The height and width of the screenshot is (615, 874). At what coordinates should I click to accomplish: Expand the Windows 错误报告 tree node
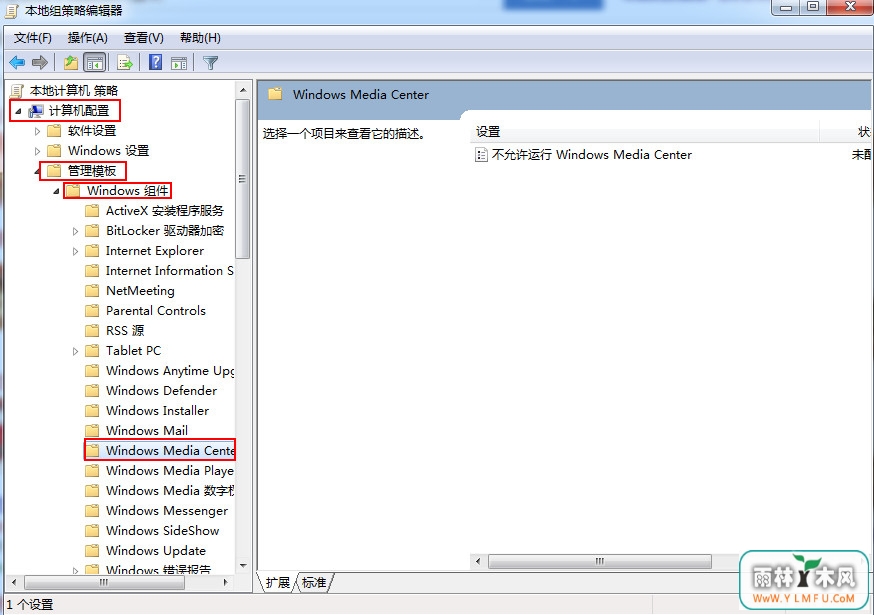coord(75,570)
